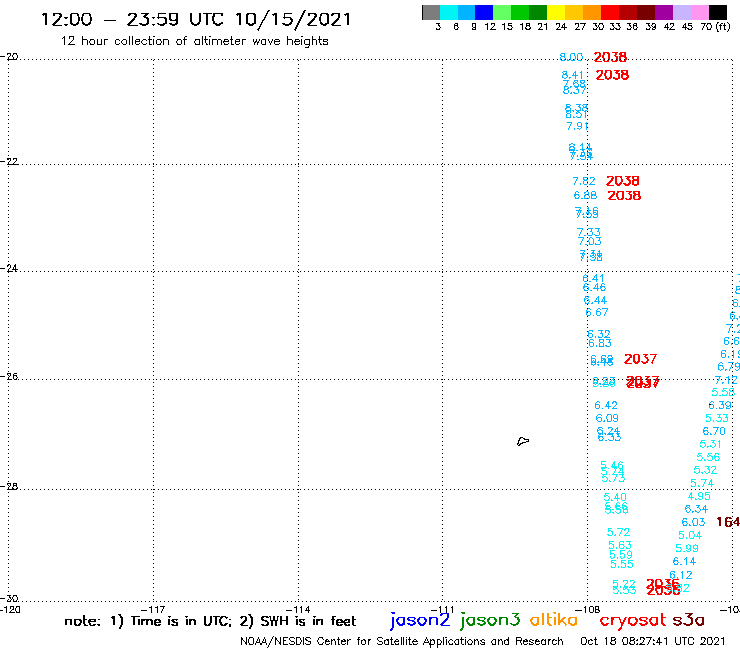
Task: Pick the yellow swatch in the color scale
Action: (556, 12)
